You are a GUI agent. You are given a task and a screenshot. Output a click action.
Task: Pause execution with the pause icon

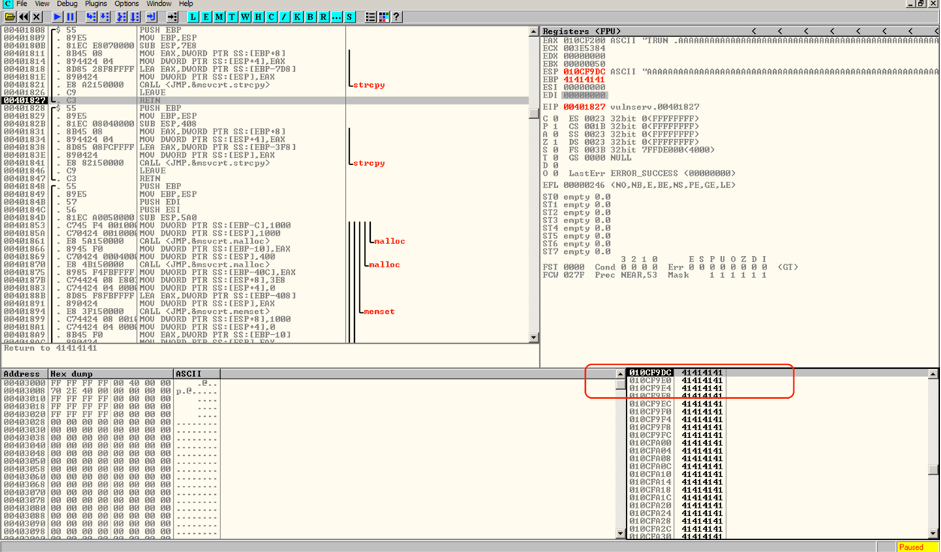(70, 17)
